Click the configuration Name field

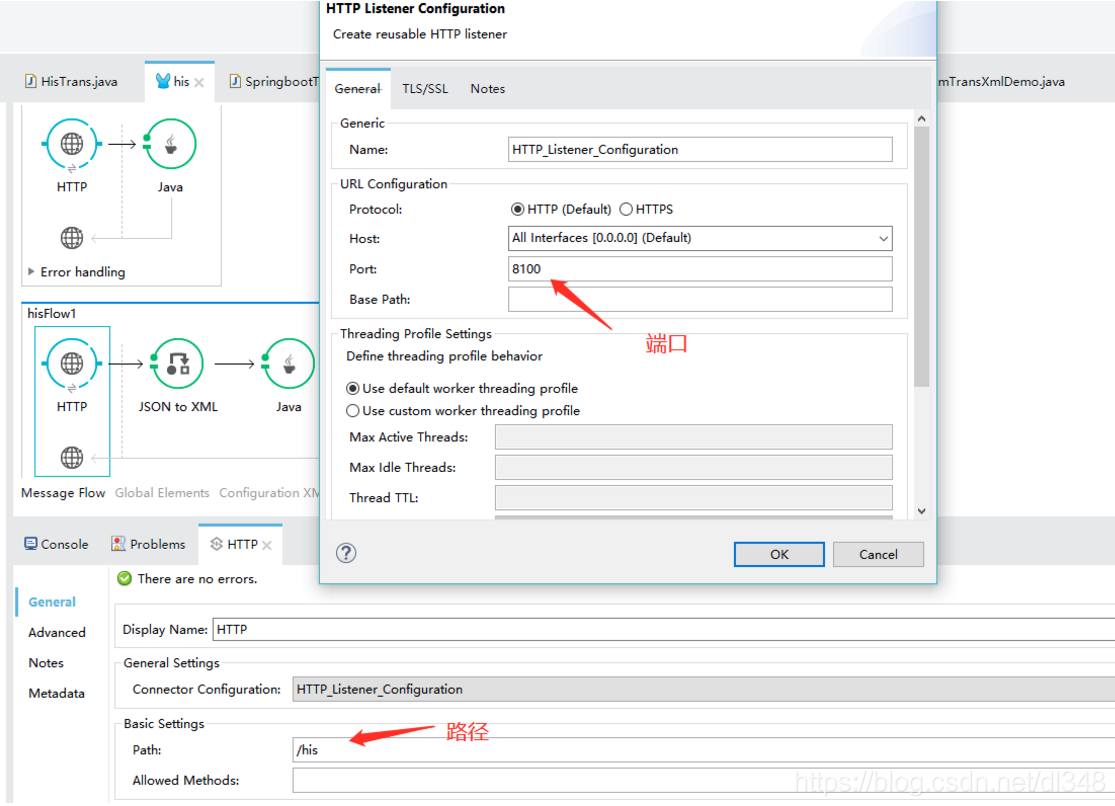700,149
